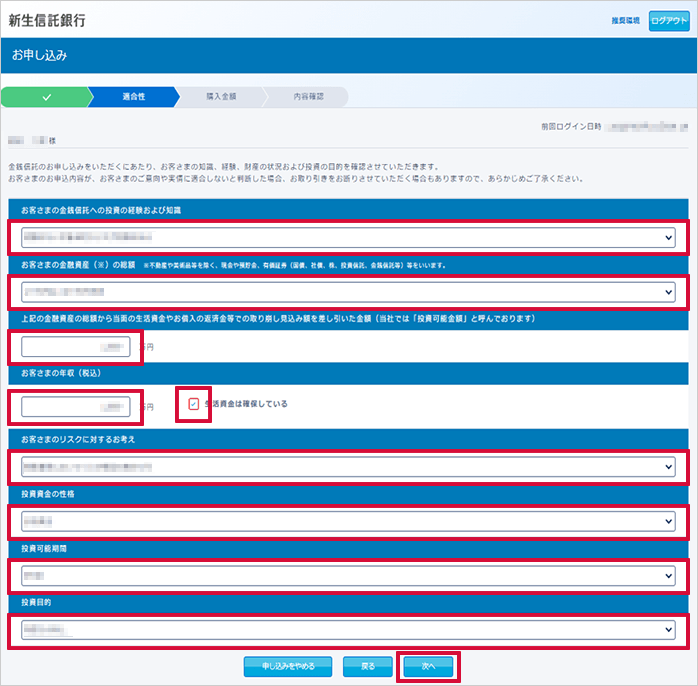Screen dimensions: 698x686
Task: Click the 次へ button
Action: click(x=428, y=665)
